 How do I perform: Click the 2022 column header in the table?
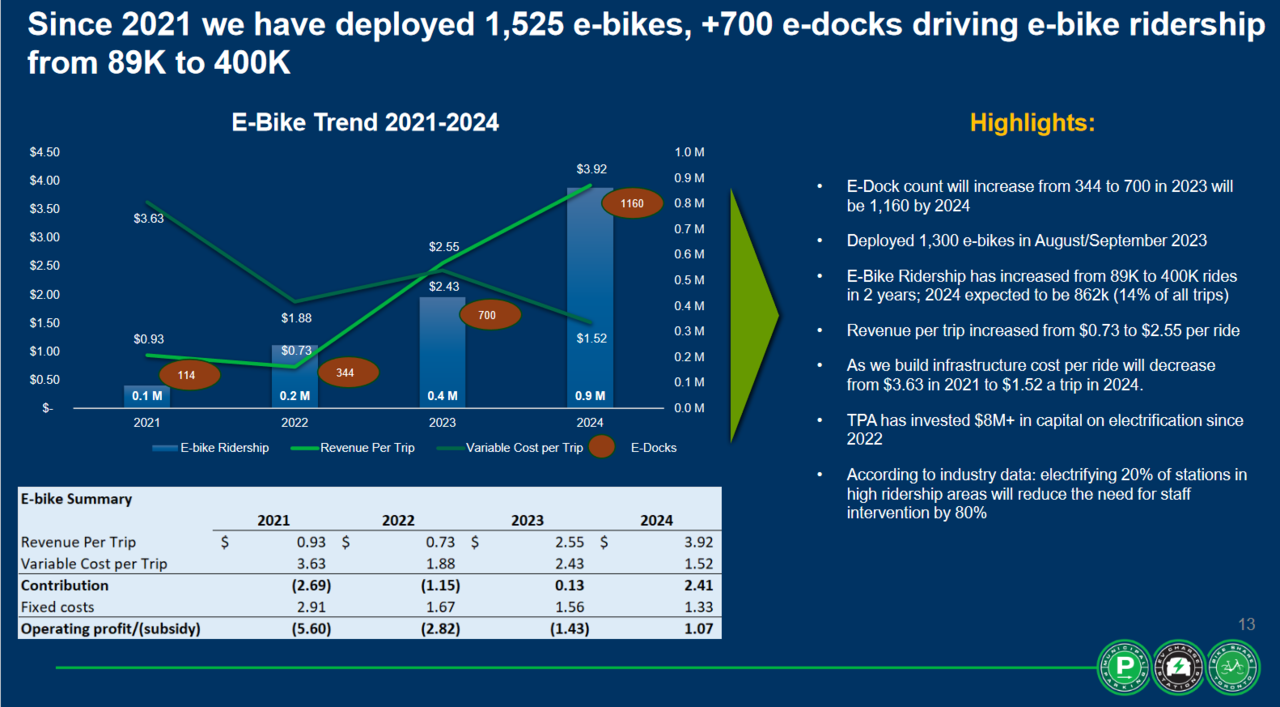tap(398, 520)
